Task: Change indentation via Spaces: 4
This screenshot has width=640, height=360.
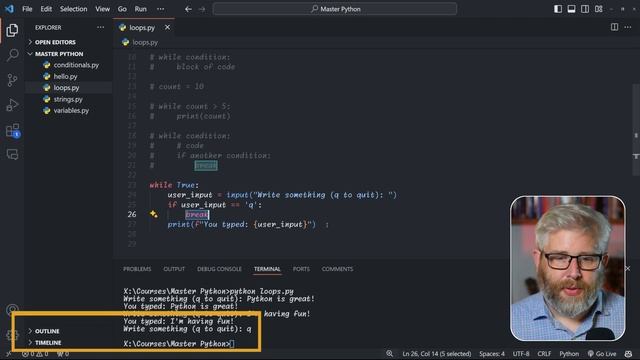Action: pos(492,354)
